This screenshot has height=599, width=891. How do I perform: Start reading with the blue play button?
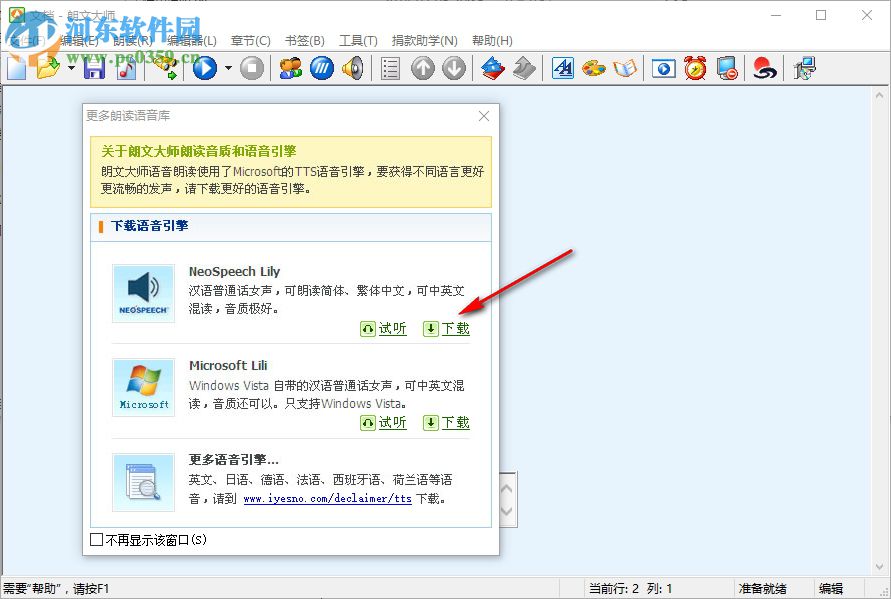pyautogui.click(x=205, y=68)
